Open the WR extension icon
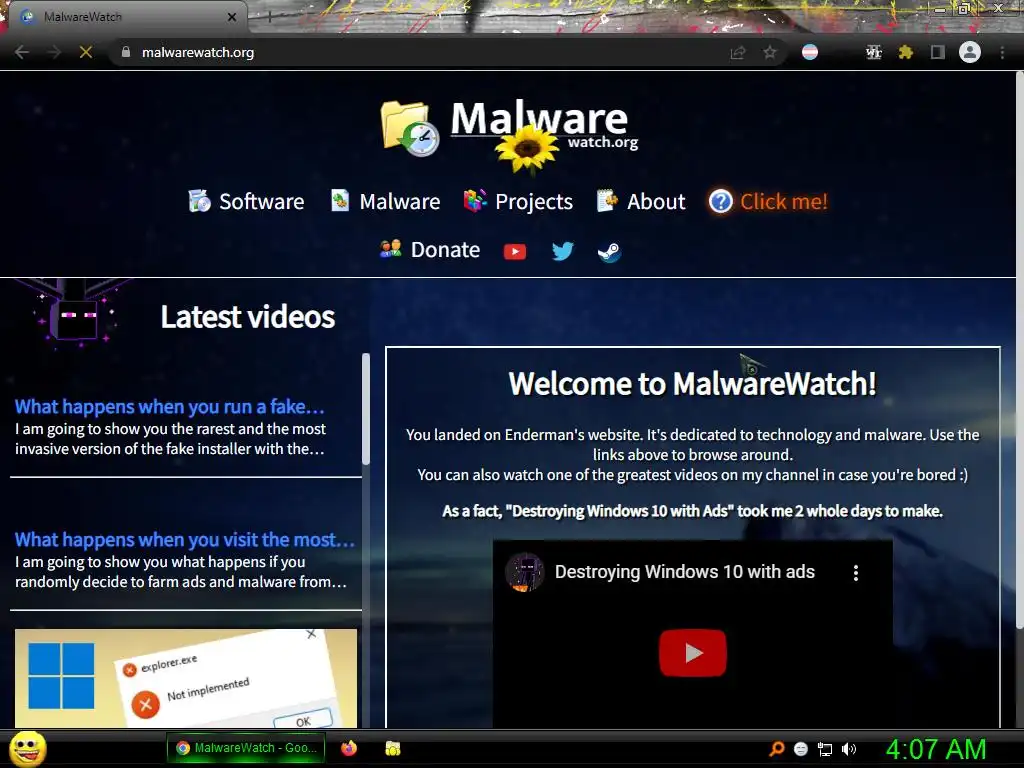The image size is (1024, 768). 873,52
